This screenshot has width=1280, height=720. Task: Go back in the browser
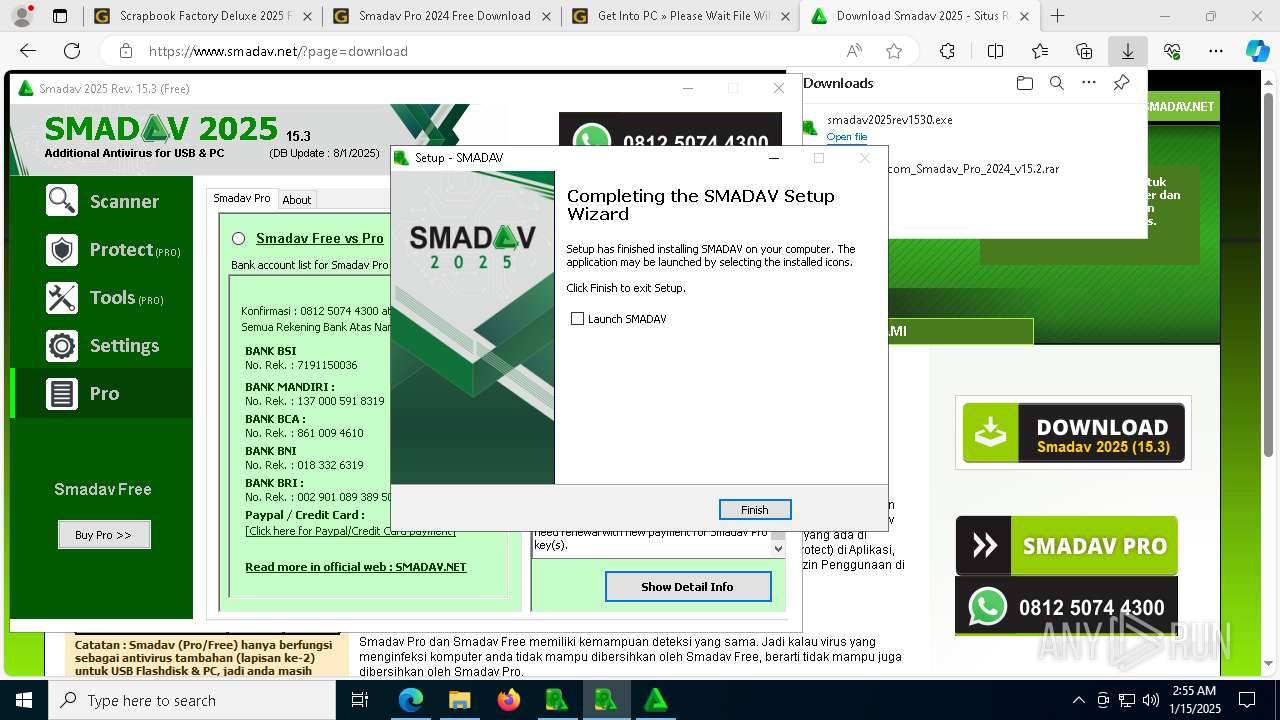28,51
